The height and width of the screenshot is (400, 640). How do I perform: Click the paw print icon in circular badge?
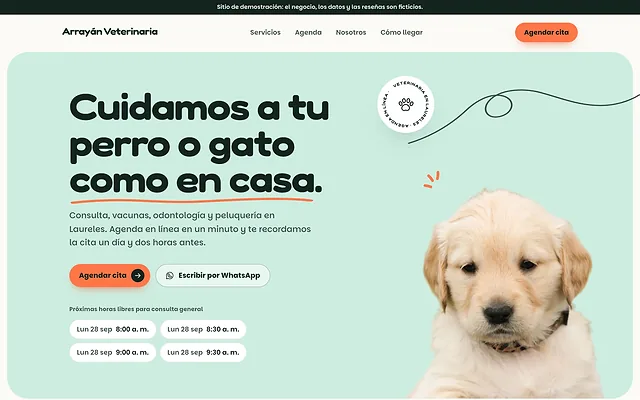coord(406,104)
